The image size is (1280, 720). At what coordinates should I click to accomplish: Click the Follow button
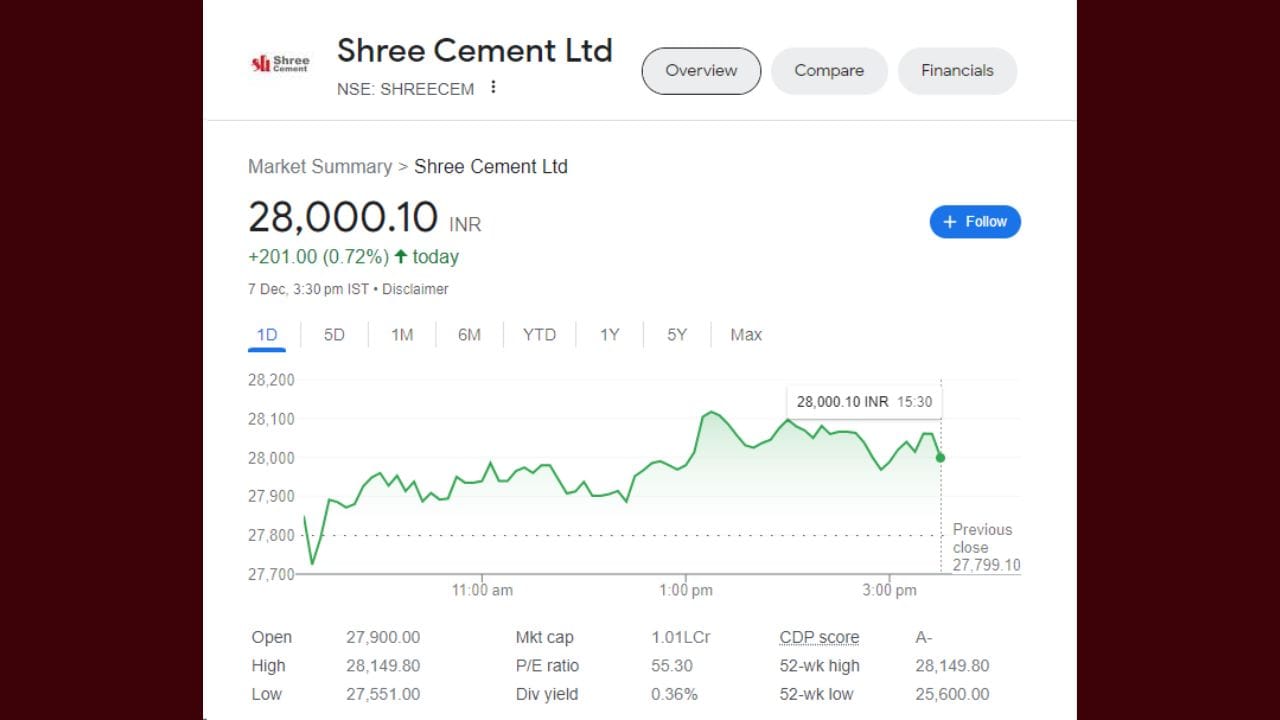(x=975, y=222)
